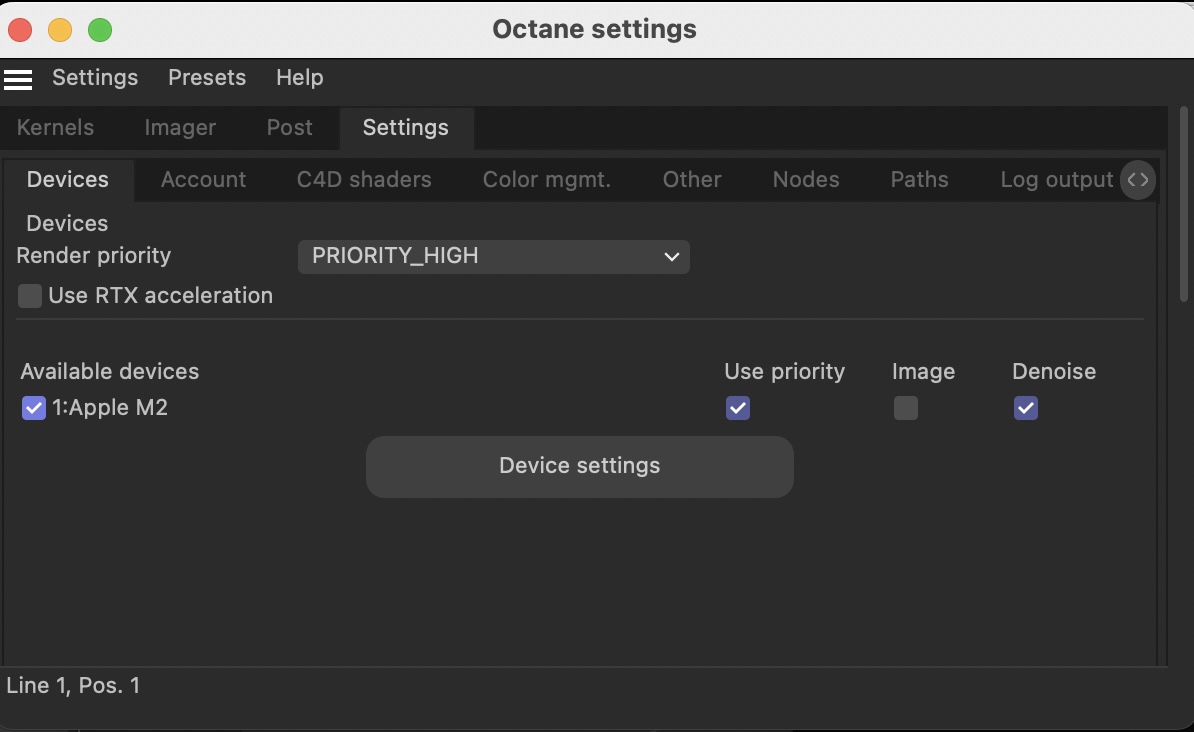Open the hamburger menu icon
The height and width of the screenshot is (732, 1194).
pos(18,79)
